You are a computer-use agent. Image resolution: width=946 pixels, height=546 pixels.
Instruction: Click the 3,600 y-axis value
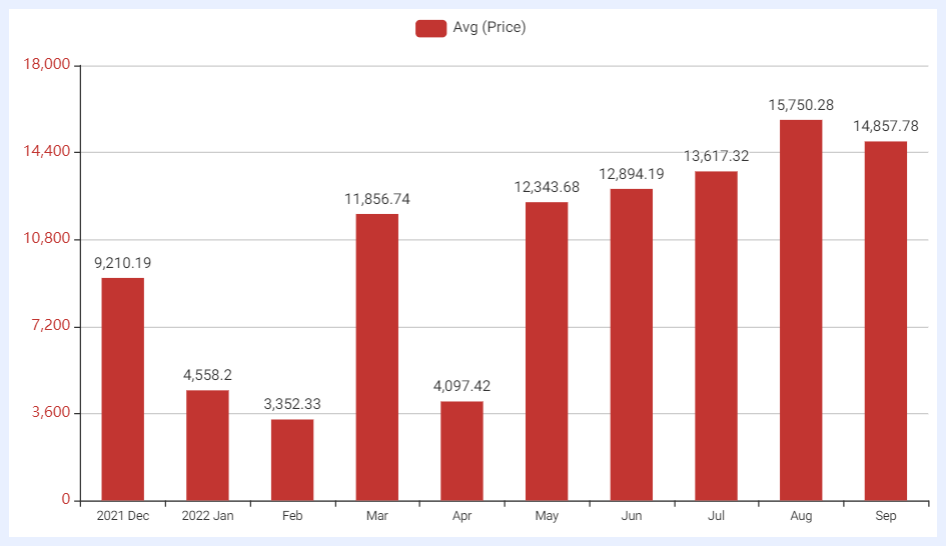pos(51,413)
